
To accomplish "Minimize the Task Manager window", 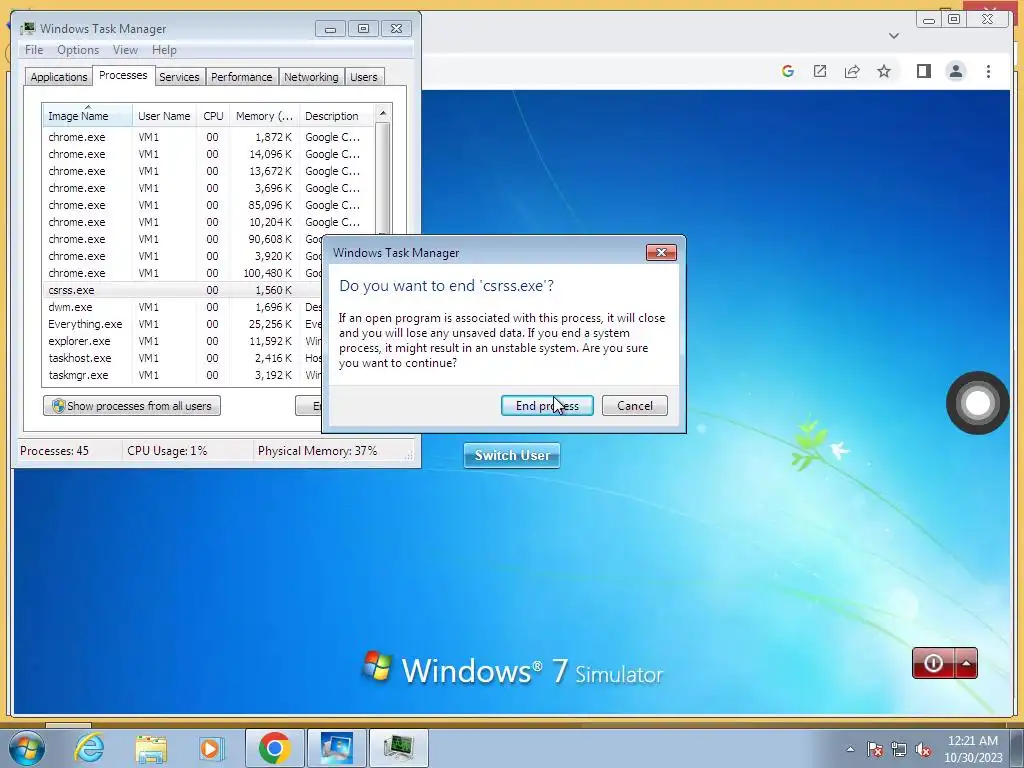I will (x=330, y=29).
